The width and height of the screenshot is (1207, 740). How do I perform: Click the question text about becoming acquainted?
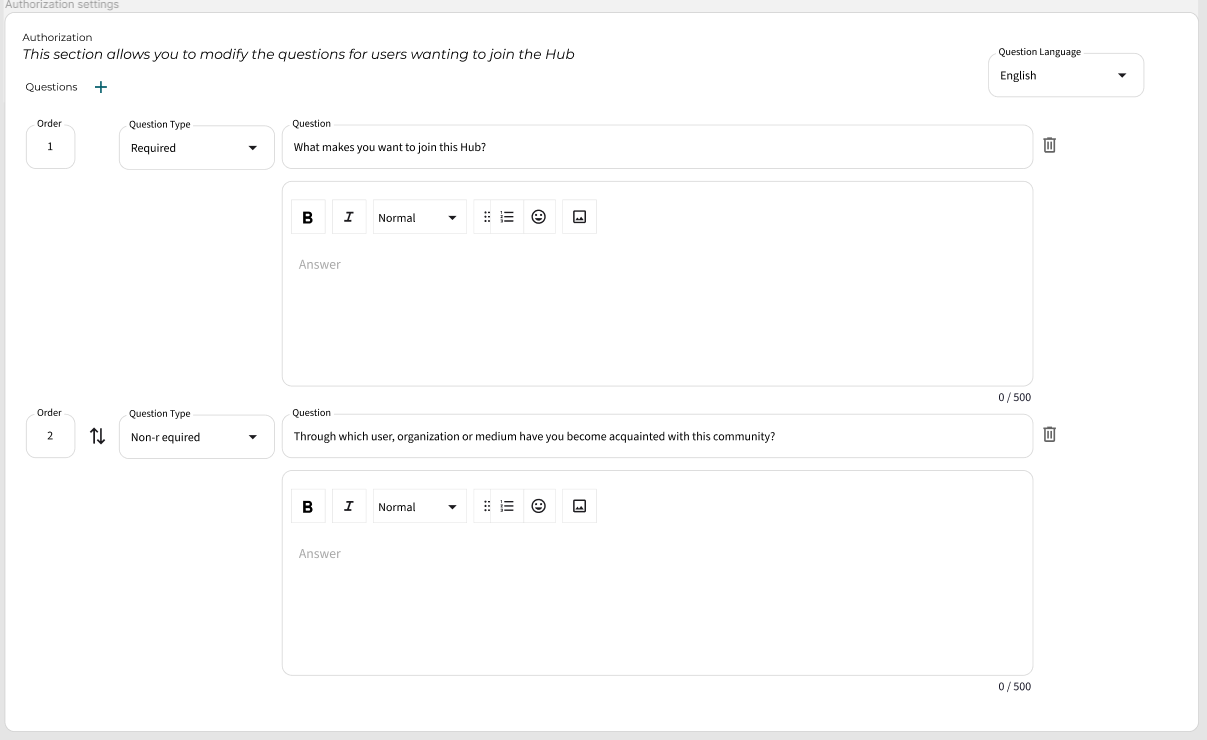coord(657,434)
